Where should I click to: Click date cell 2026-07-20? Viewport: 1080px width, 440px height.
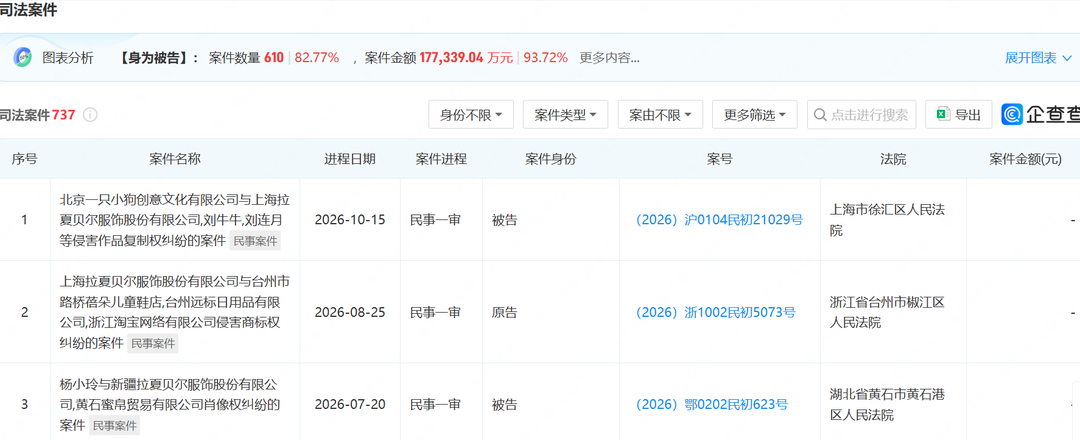[350, 405]
